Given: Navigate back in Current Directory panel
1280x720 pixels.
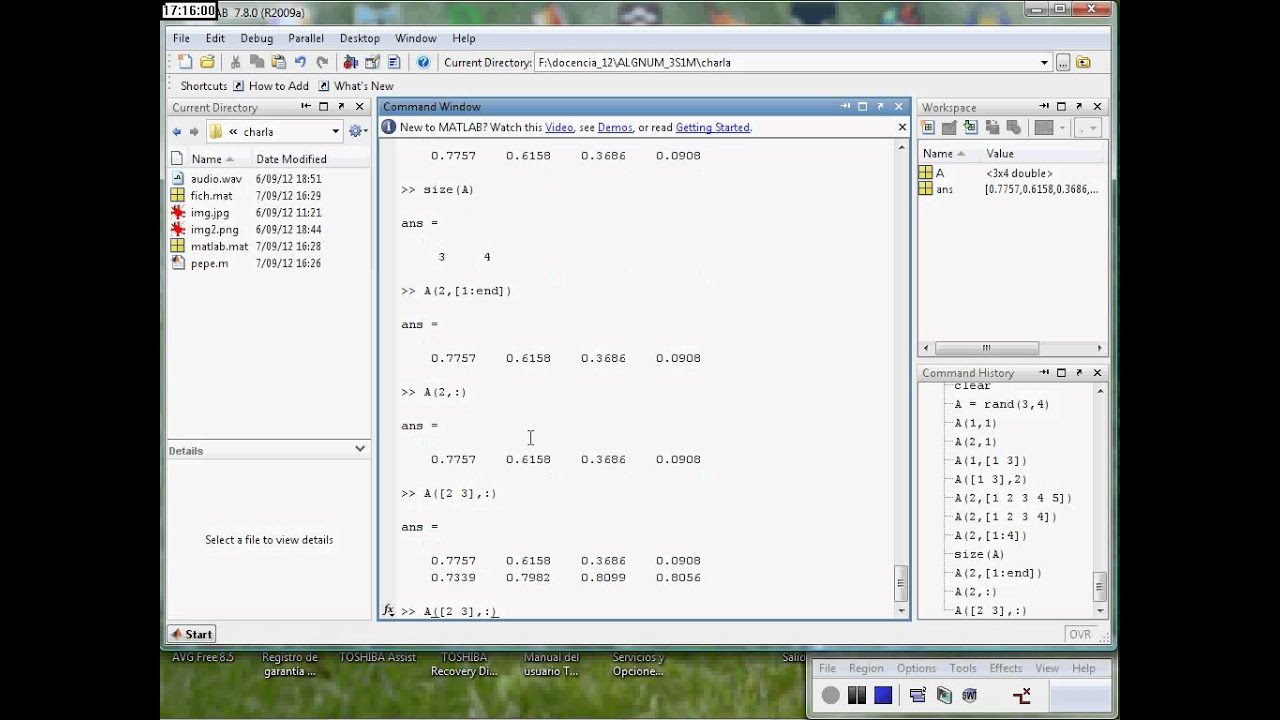Looking at the screenshot, I should 177,131.
